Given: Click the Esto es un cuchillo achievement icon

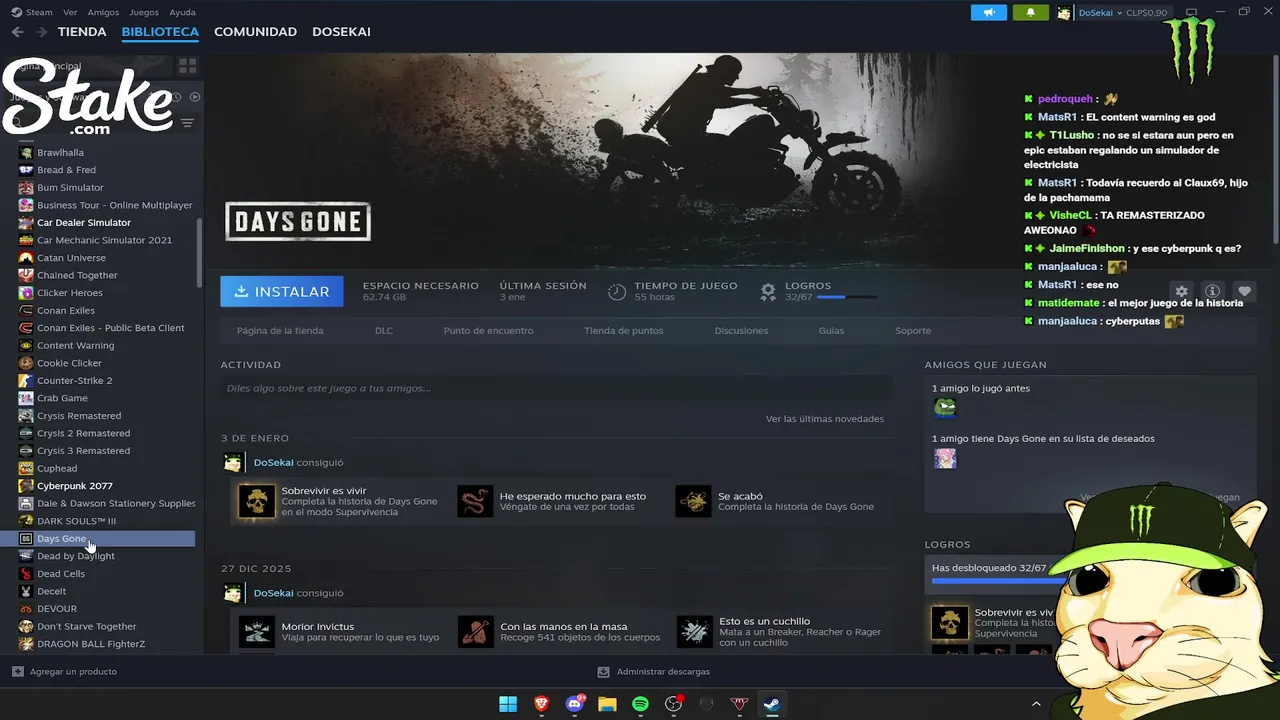Looking at the screenshot, I should point(693,631).
